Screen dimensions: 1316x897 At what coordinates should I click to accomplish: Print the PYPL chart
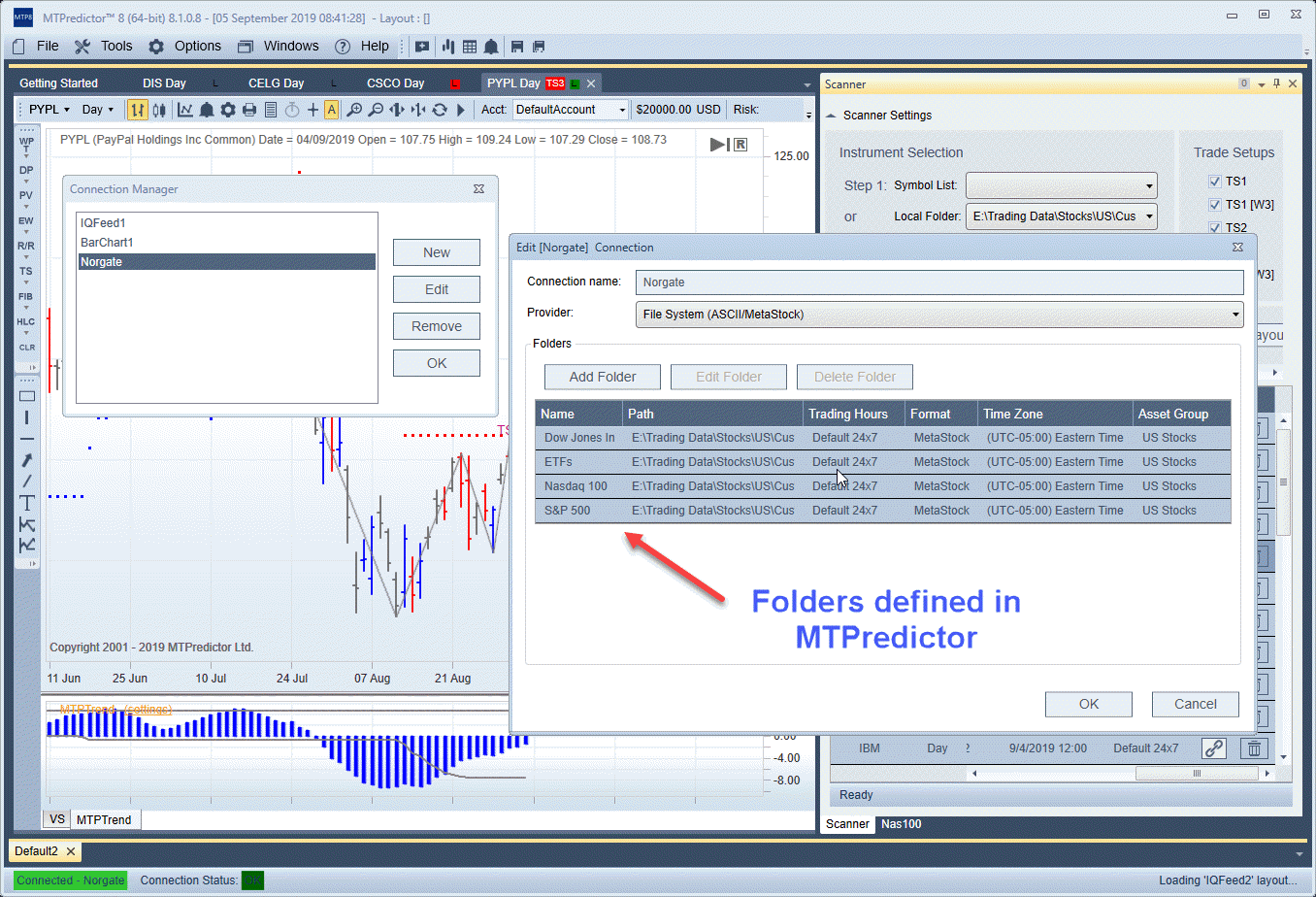(x=249, y=110)
